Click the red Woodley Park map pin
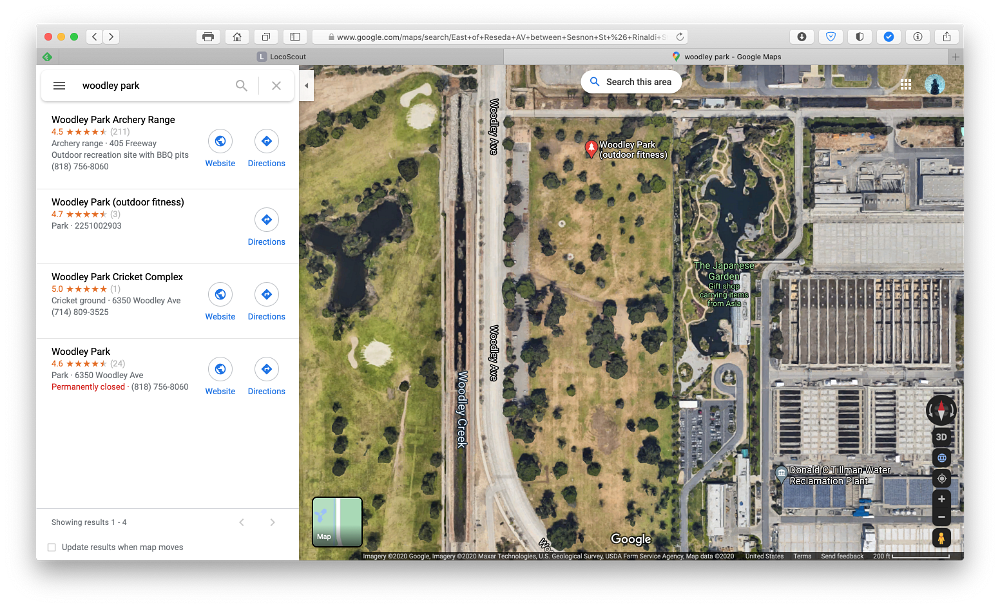The image size is (1000, 608). (x=591, y=149)
